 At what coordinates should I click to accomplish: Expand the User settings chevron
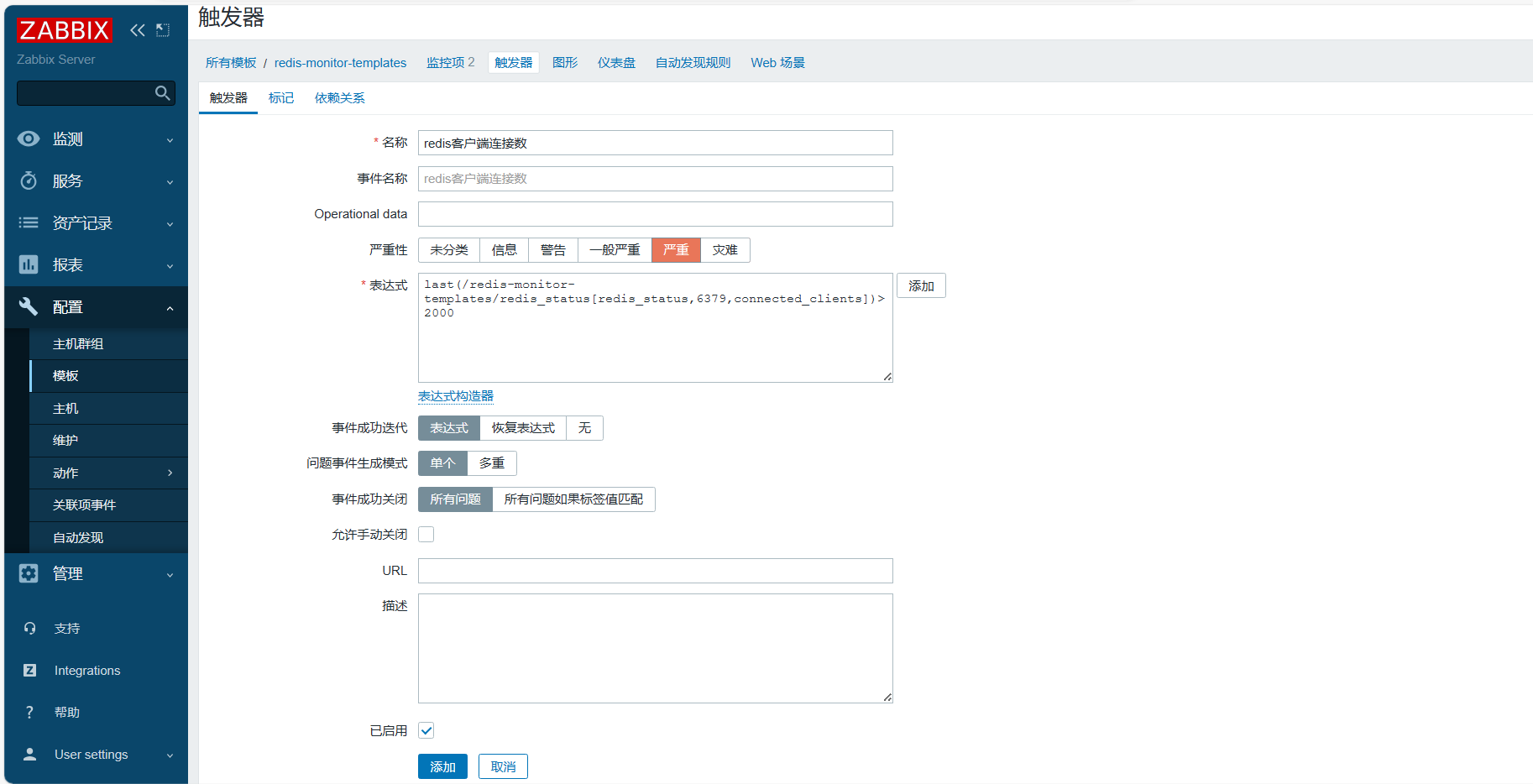point(170,755)
